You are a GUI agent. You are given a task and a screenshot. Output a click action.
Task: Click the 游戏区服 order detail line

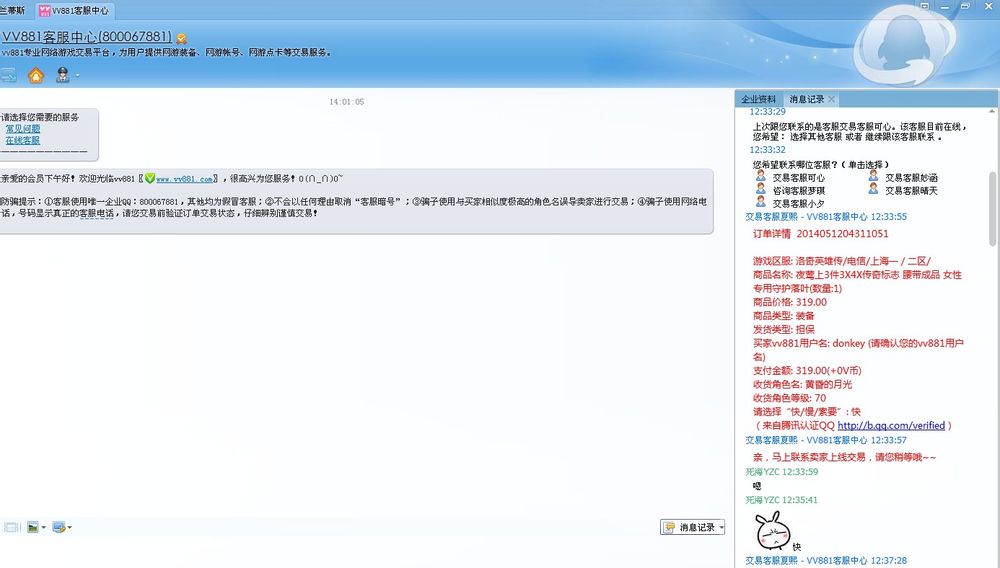[842, 261]
